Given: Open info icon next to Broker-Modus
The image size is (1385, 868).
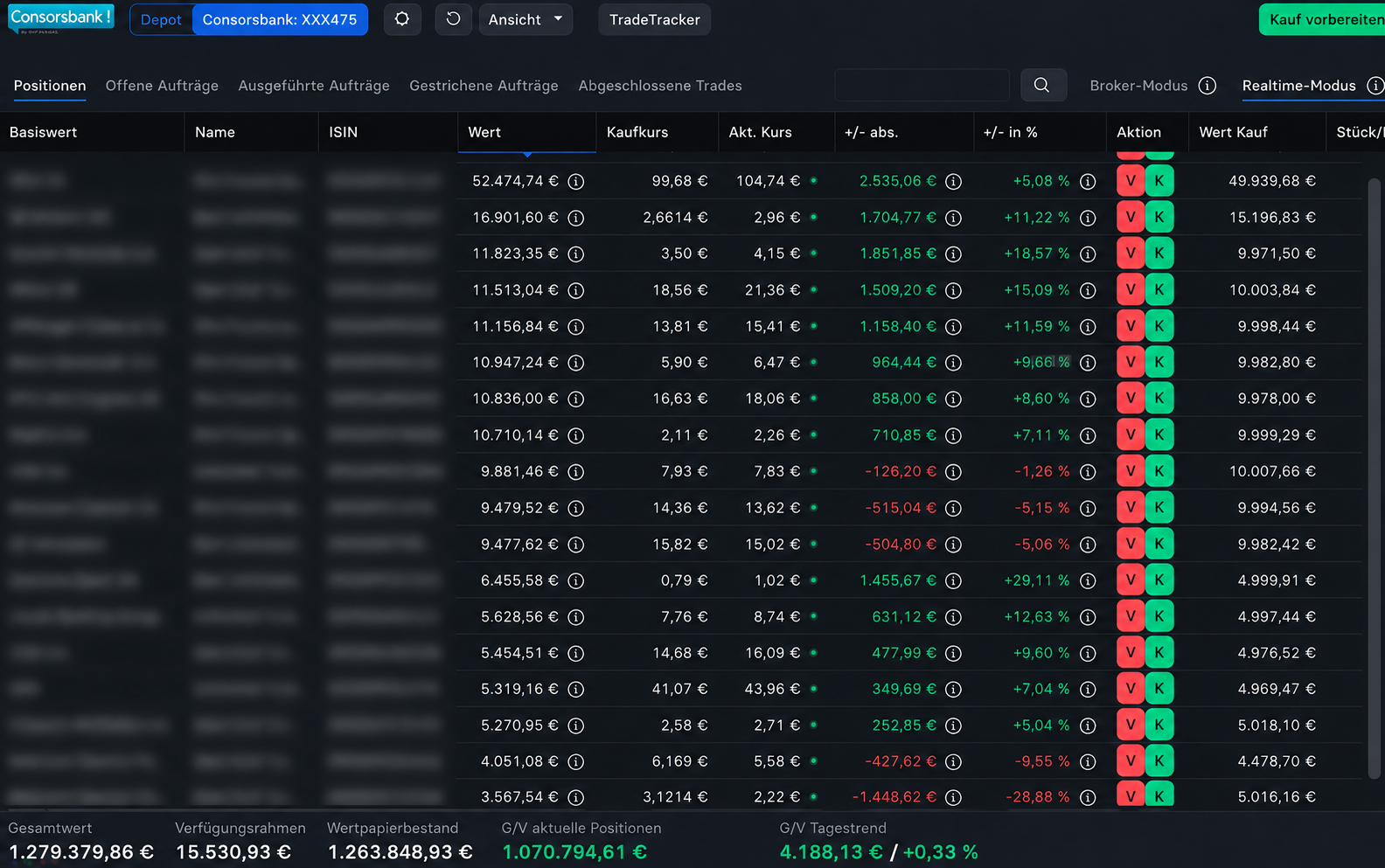Looking at the screenshot, I should click(1208, 86).
